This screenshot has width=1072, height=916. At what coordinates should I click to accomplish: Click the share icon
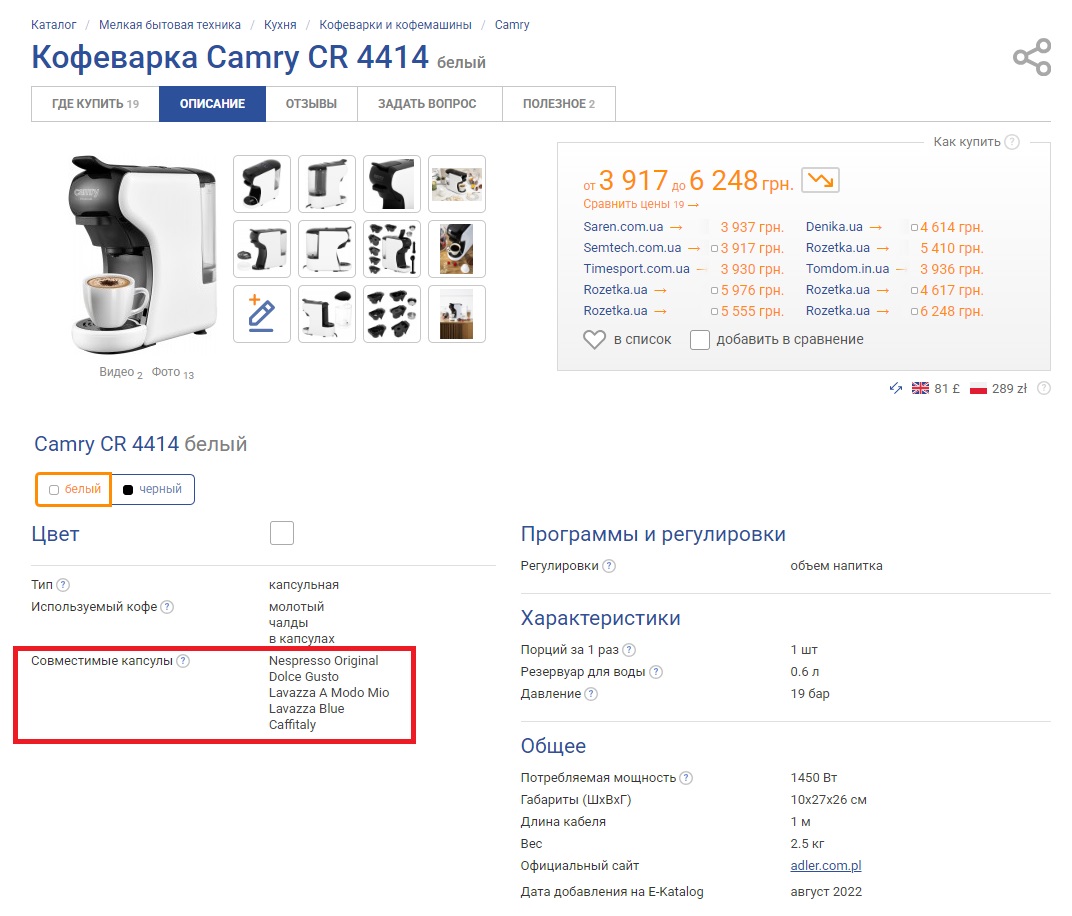1032,57
